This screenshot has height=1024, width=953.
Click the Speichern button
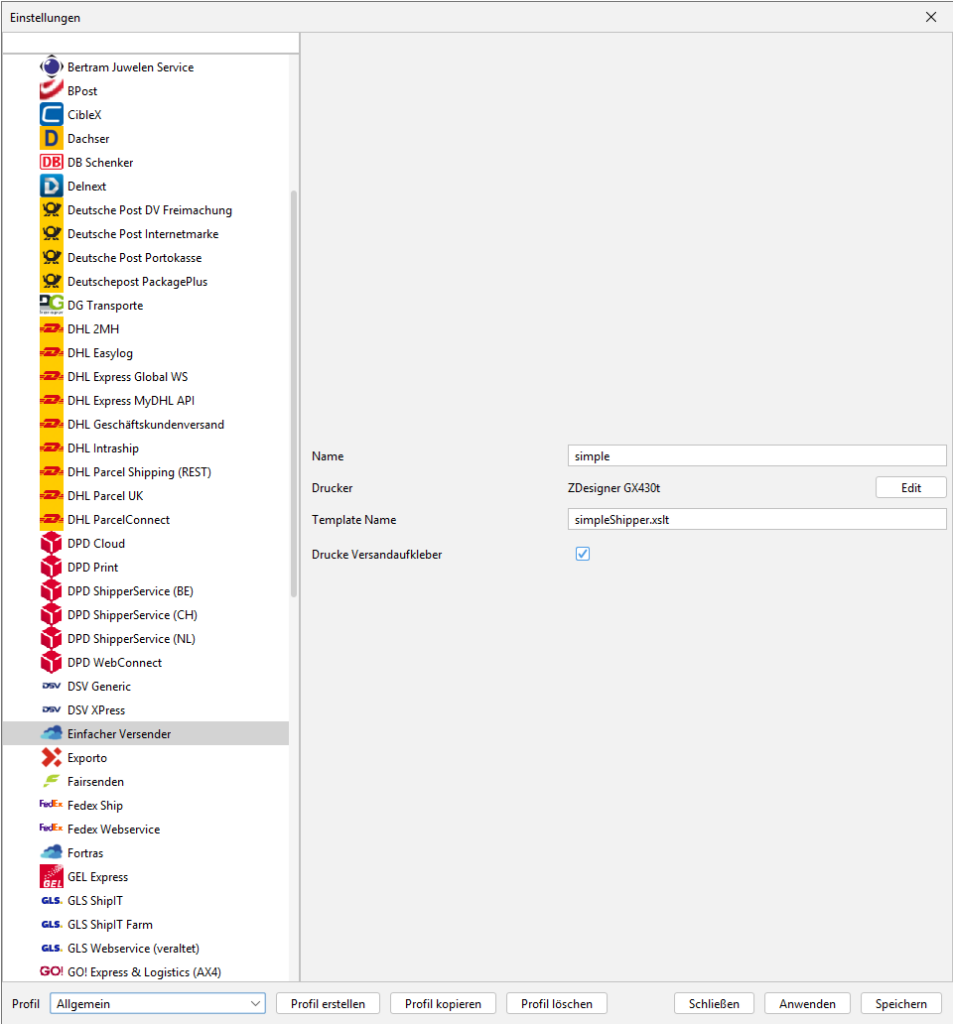901,1004
